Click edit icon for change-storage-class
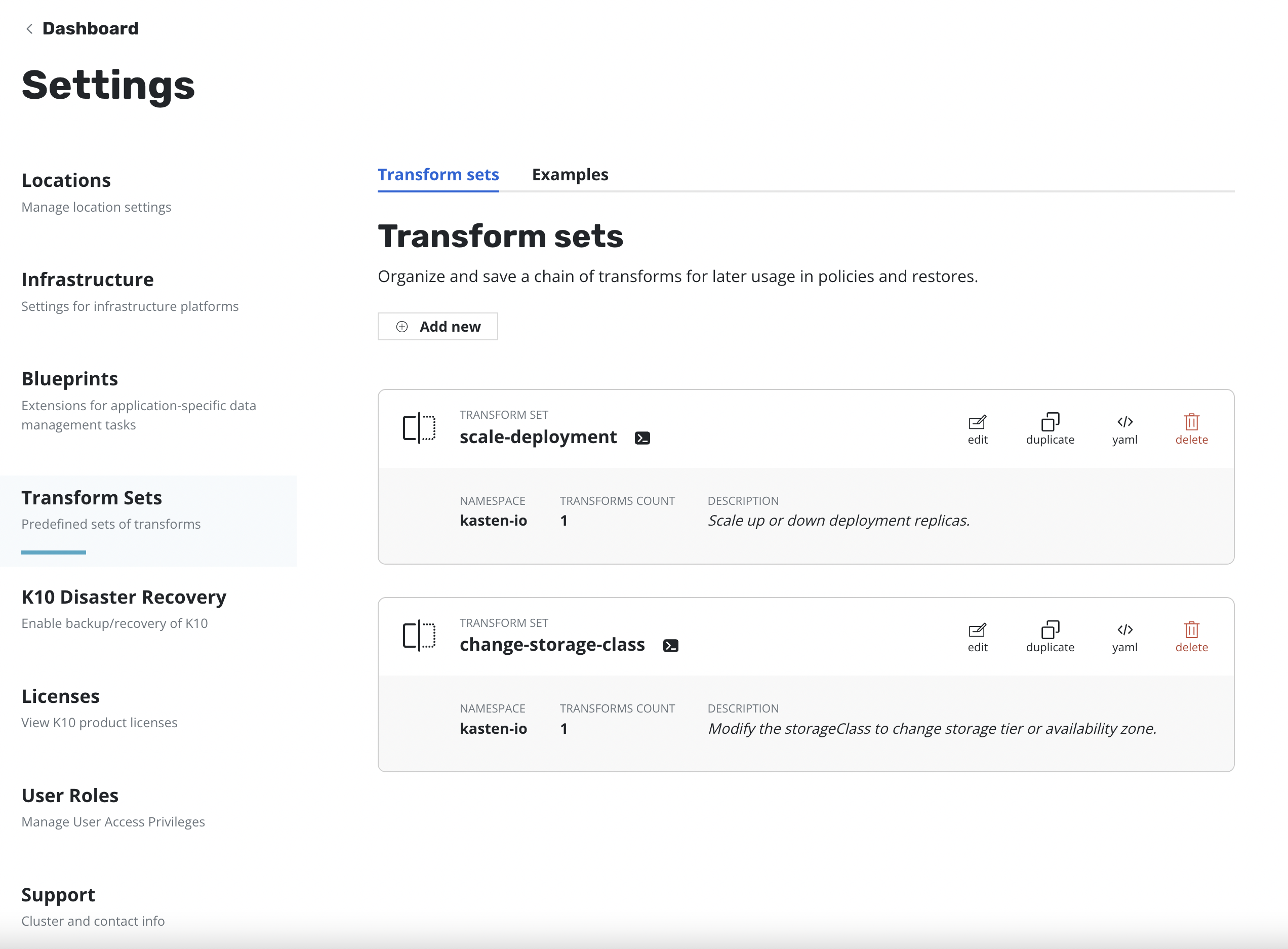Viewport: 1288px width, 949px height. [x=977, y=637]
